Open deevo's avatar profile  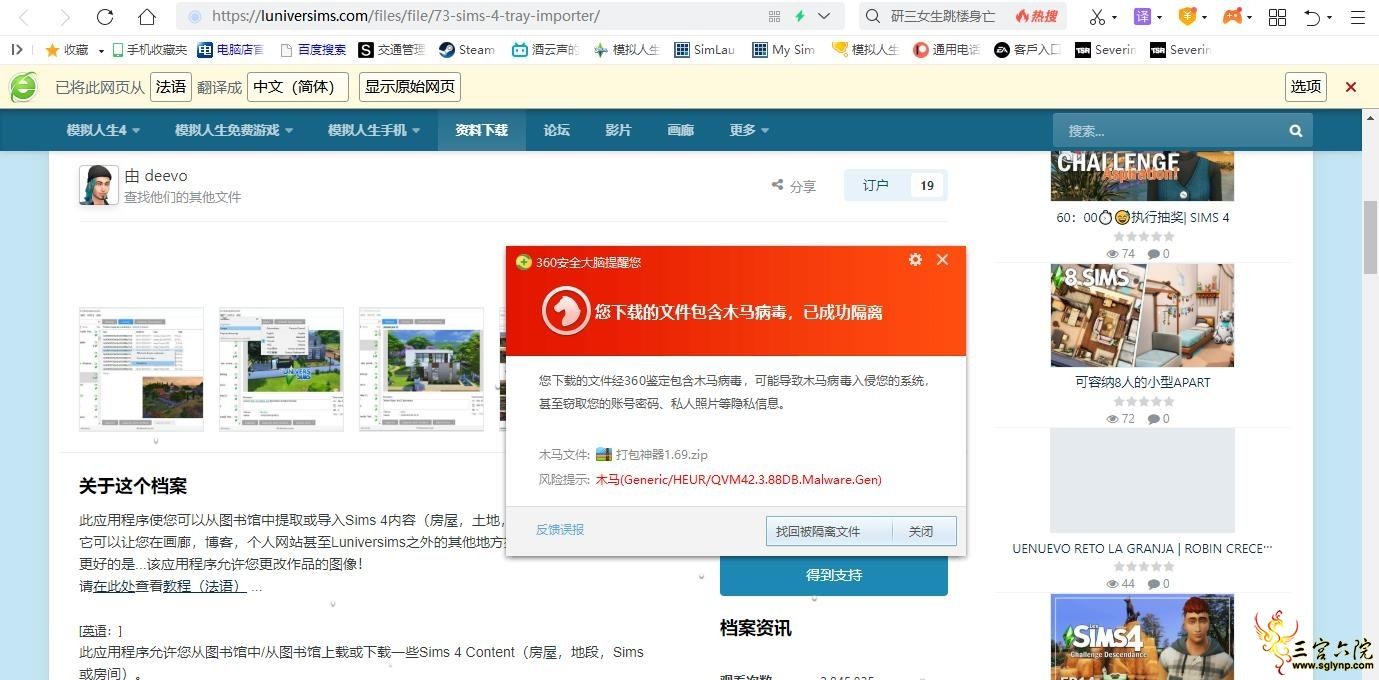[98, 185]
